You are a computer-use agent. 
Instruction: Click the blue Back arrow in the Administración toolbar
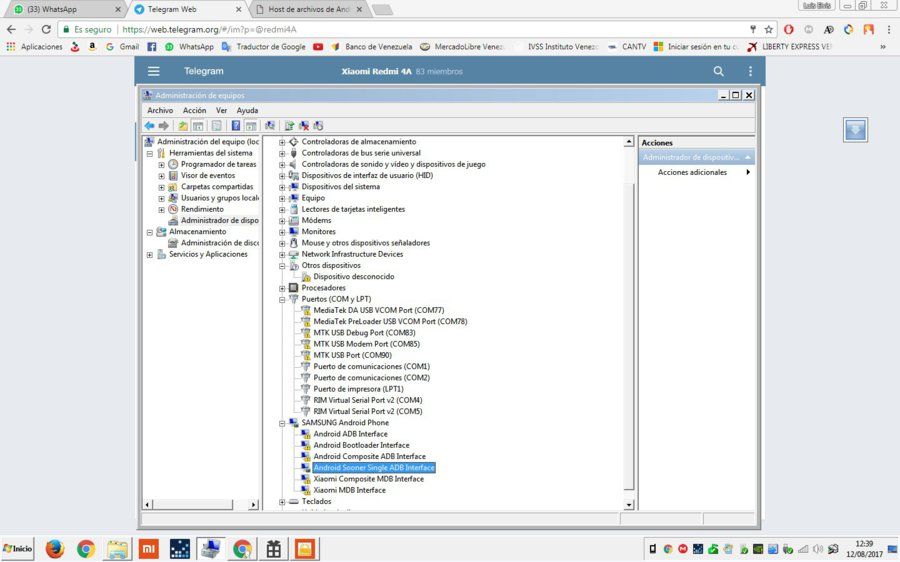click(149, 126)
